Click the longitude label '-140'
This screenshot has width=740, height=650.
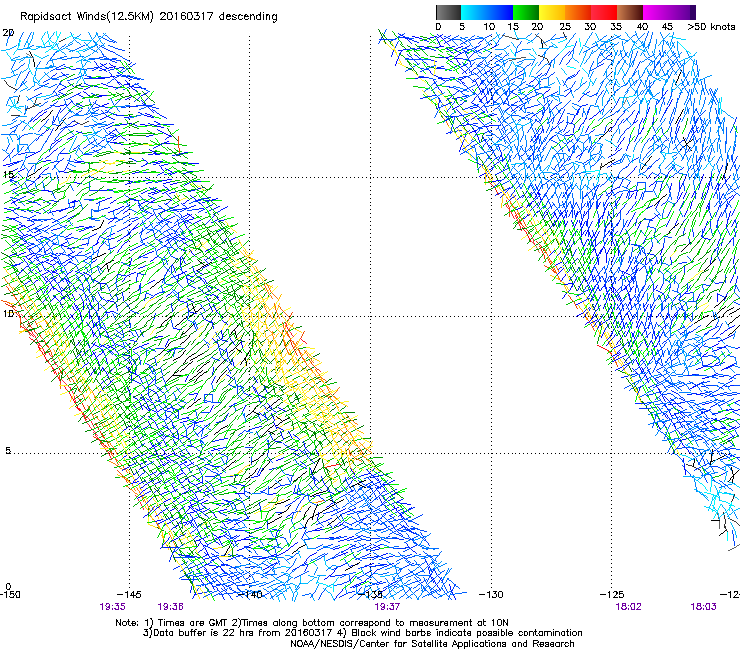pyautogui.click(x=250, y=595)
